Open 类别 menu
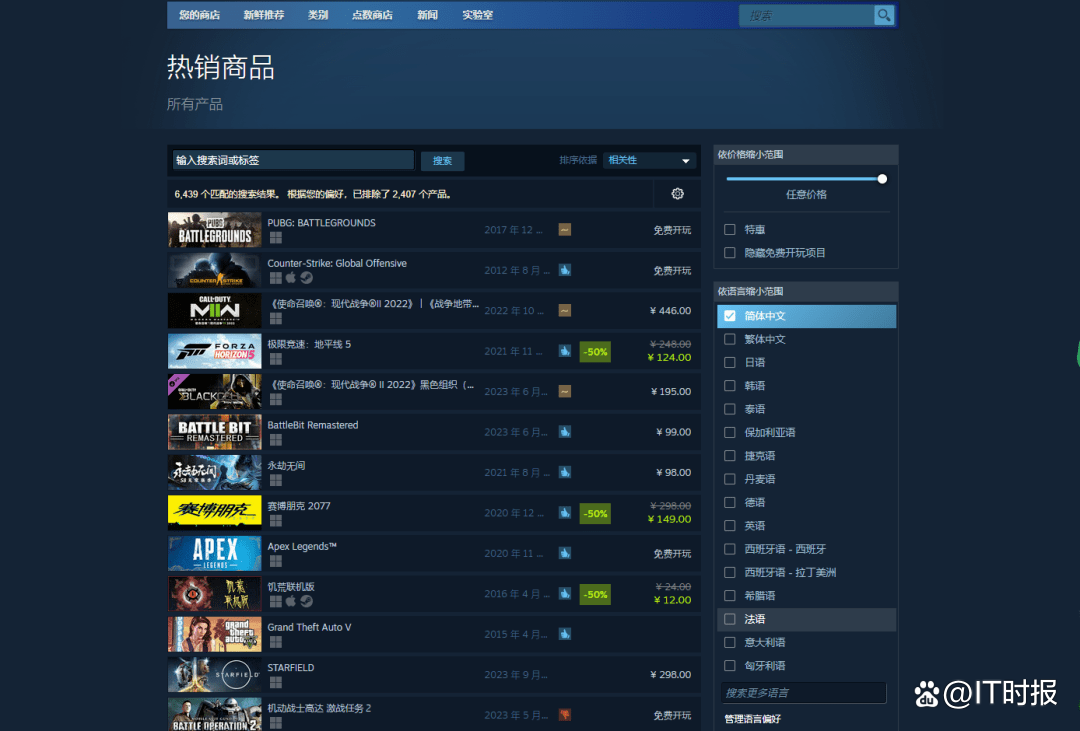Image resolution: width=1080 pixels, height=731 pixels. [318, 15]
